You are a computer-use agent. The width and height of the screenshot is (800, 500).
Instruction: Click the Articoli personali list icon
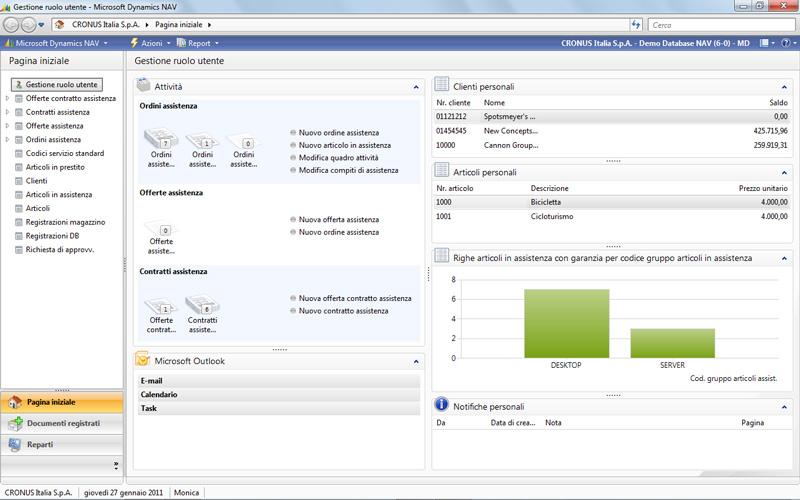pyautogui.click(x=442, y=171)
